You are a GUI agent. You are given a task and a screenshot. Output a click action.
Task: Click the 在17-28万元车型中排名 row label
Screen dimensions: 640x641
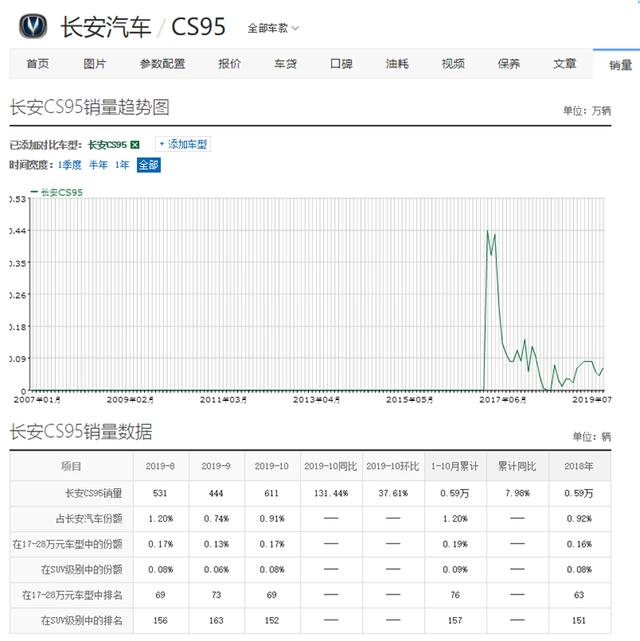click(72, 595)
